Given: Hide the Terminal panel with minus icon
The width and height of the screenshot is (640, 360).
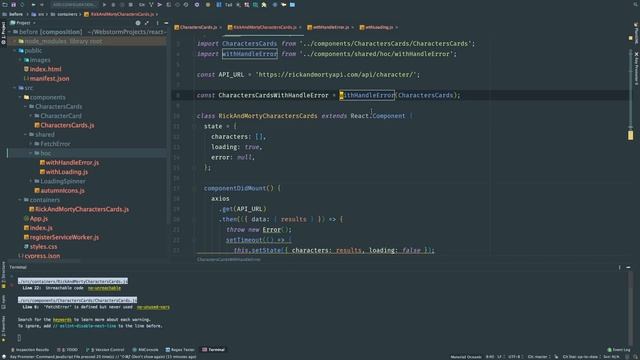Looking at the screenshot, I should pyautogui.click(x=628, y=267).
